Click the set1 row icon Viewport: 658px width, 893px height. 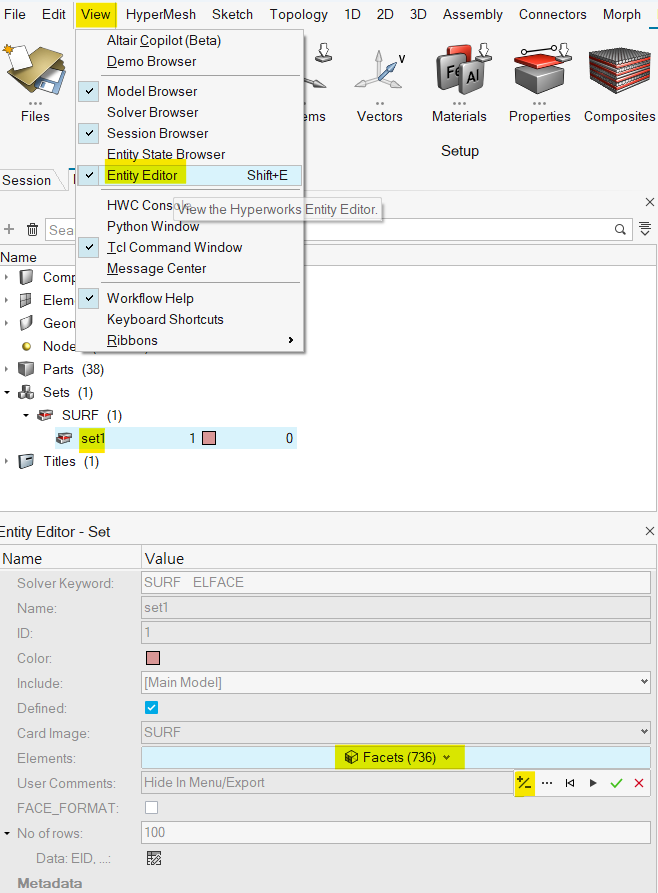click(64, 438)
